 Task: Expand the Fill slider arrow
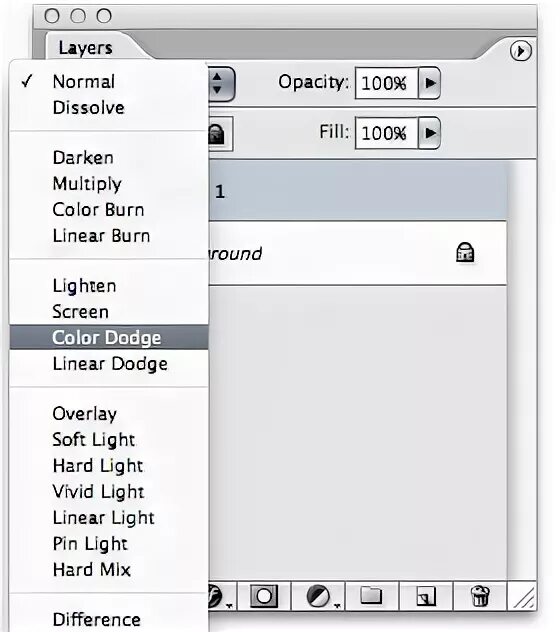tap(429, 133)
